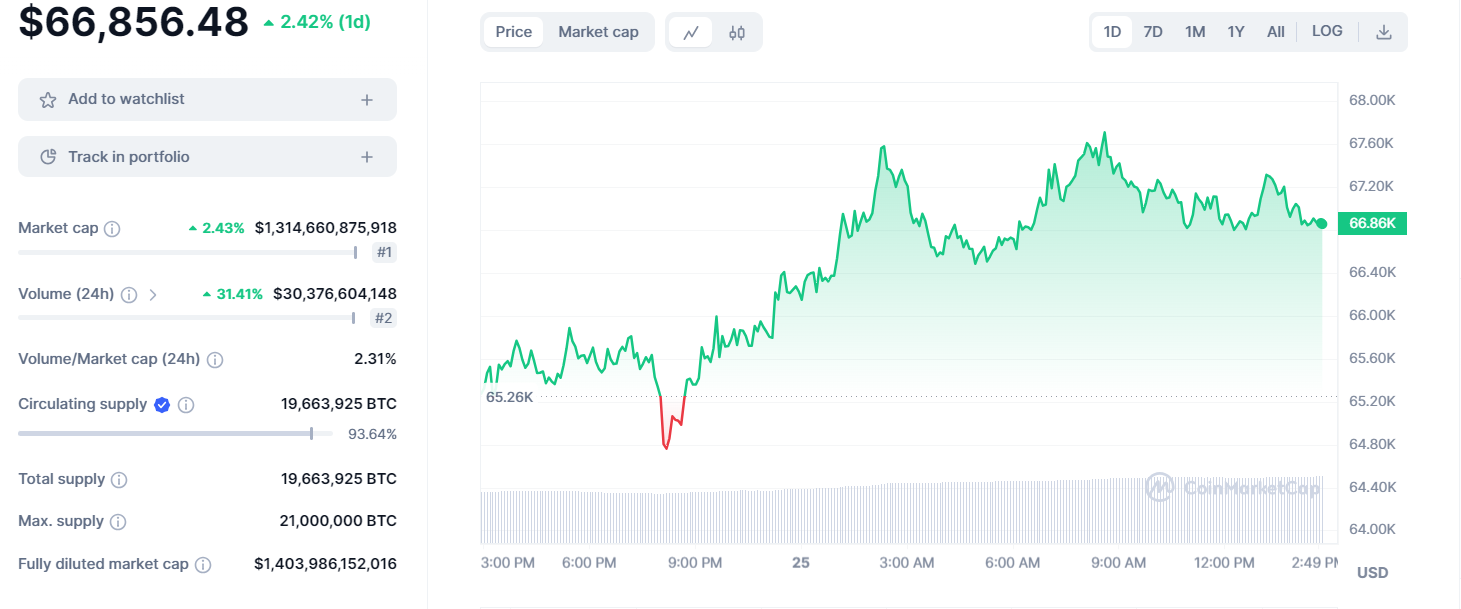1461x609 pixels.
Task: Switch chart to candlestick view icon
Action: click(x=737, y=32)
